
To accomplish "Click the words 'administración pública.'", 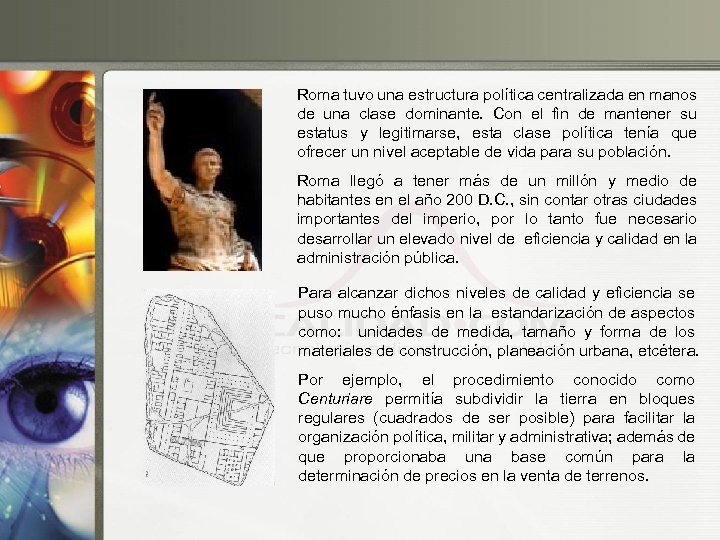I will coord(377,258).
